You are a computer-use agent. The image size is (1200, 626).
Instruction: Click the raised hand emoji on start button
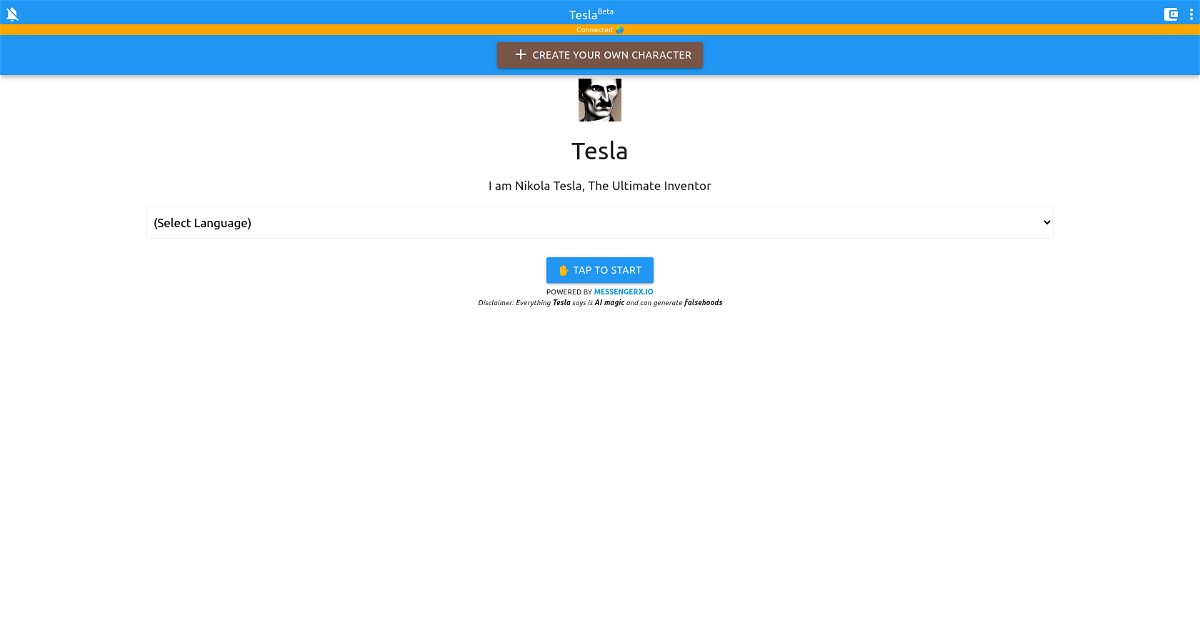(564, 270)
